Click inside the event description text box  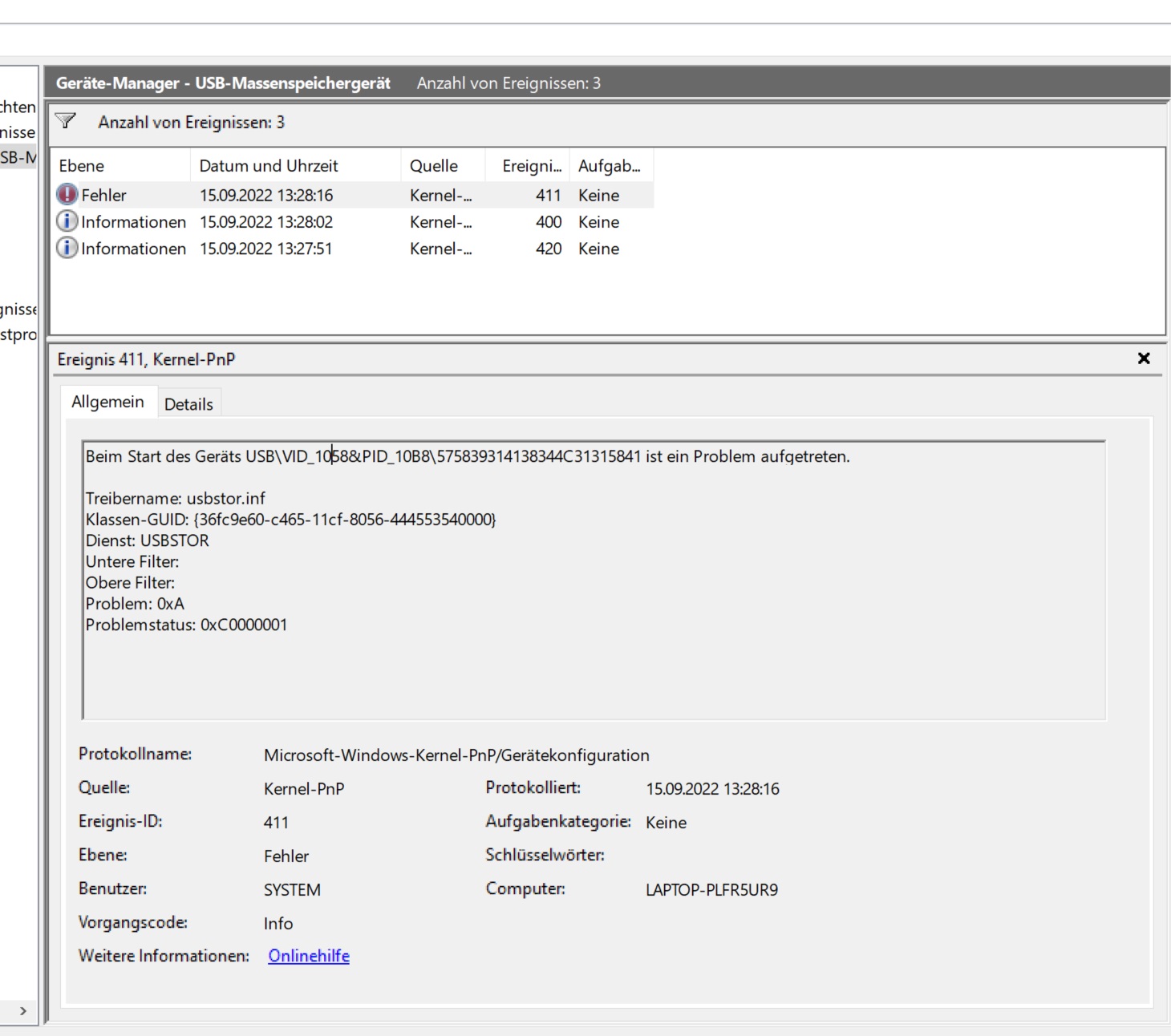tap(594, 581)
